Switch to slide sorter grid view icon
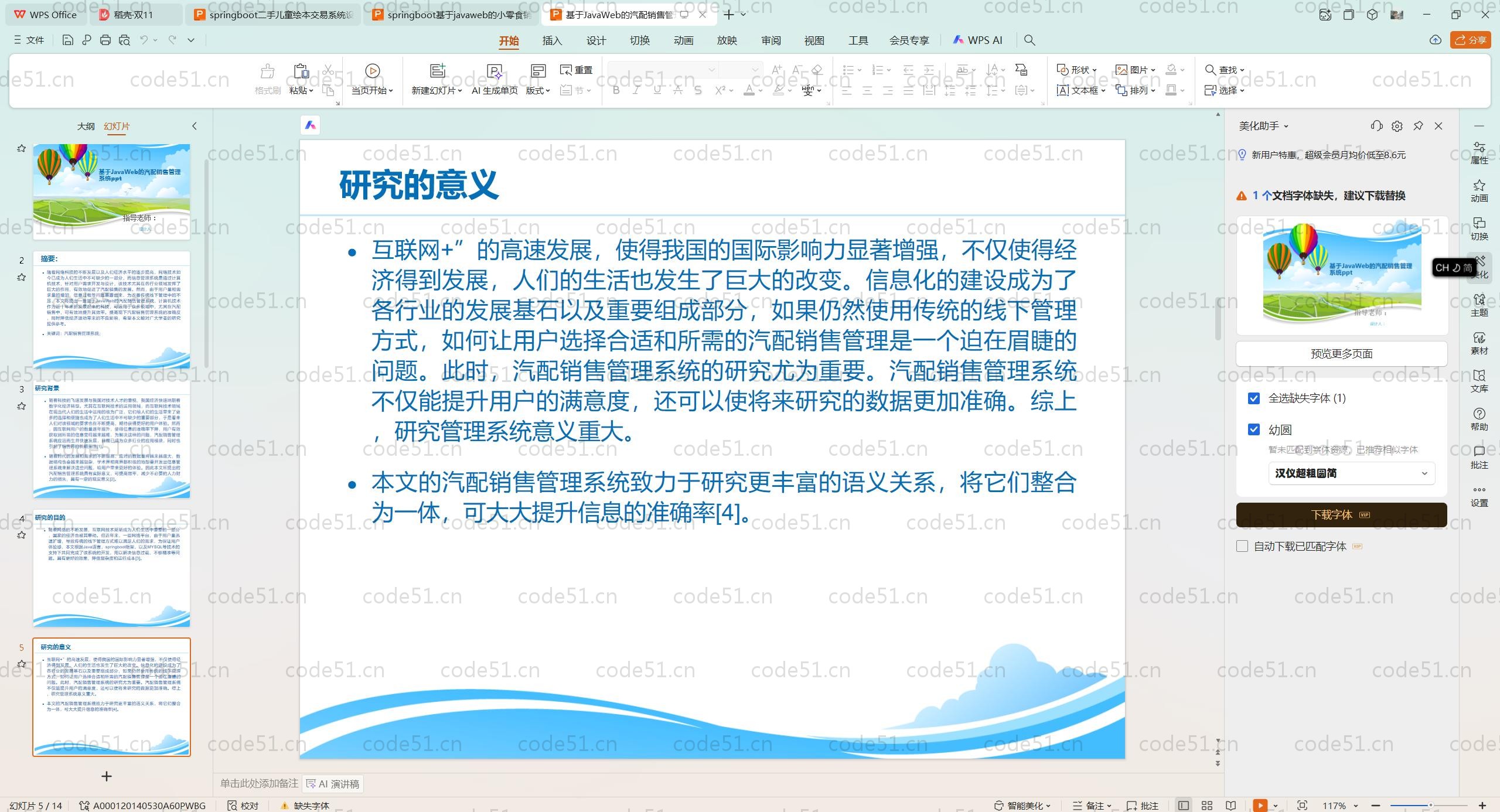 click(1207, 806)
